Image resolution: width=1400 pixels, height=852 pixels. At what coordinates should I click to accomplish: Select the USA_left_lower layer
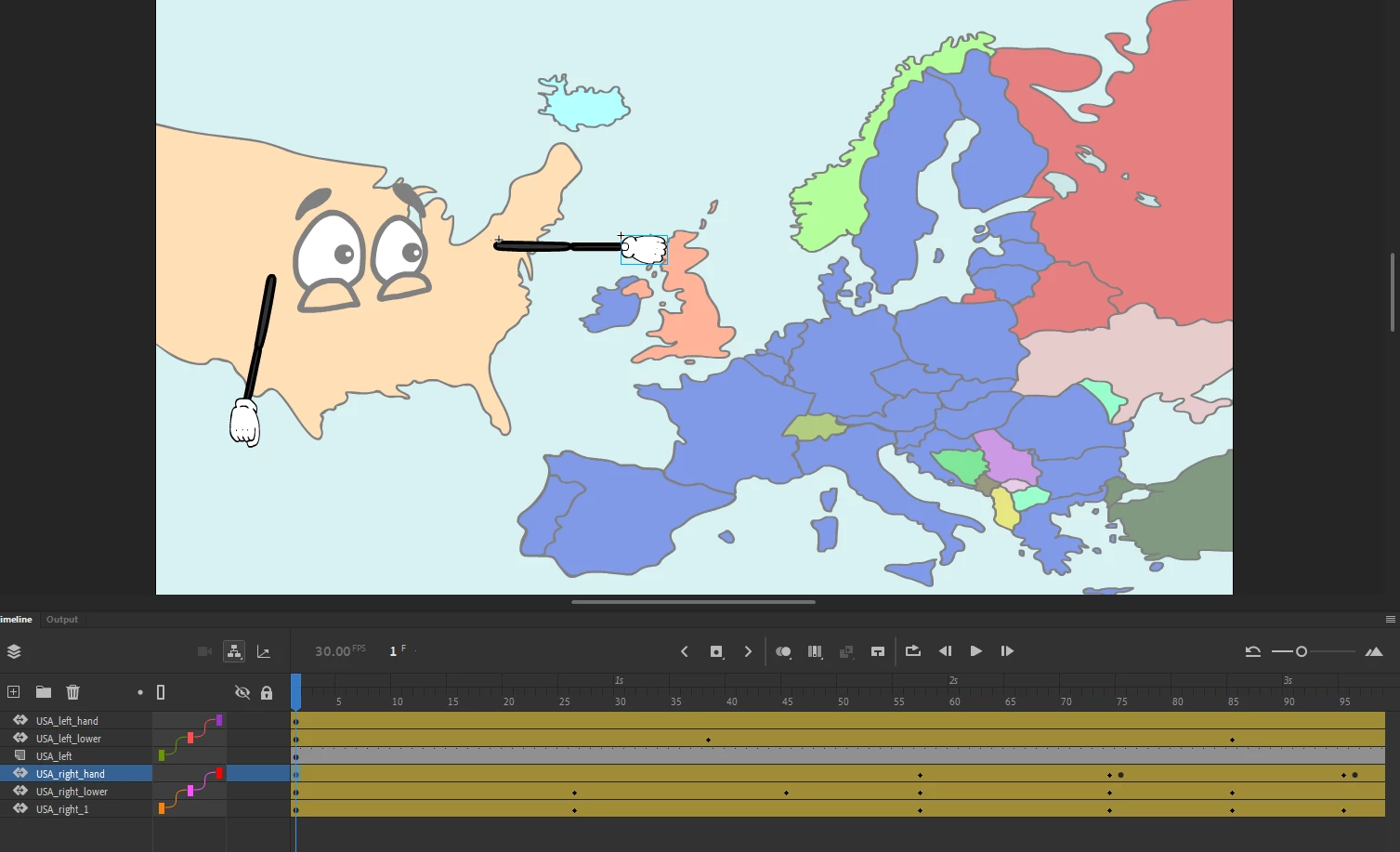point(69,739)
